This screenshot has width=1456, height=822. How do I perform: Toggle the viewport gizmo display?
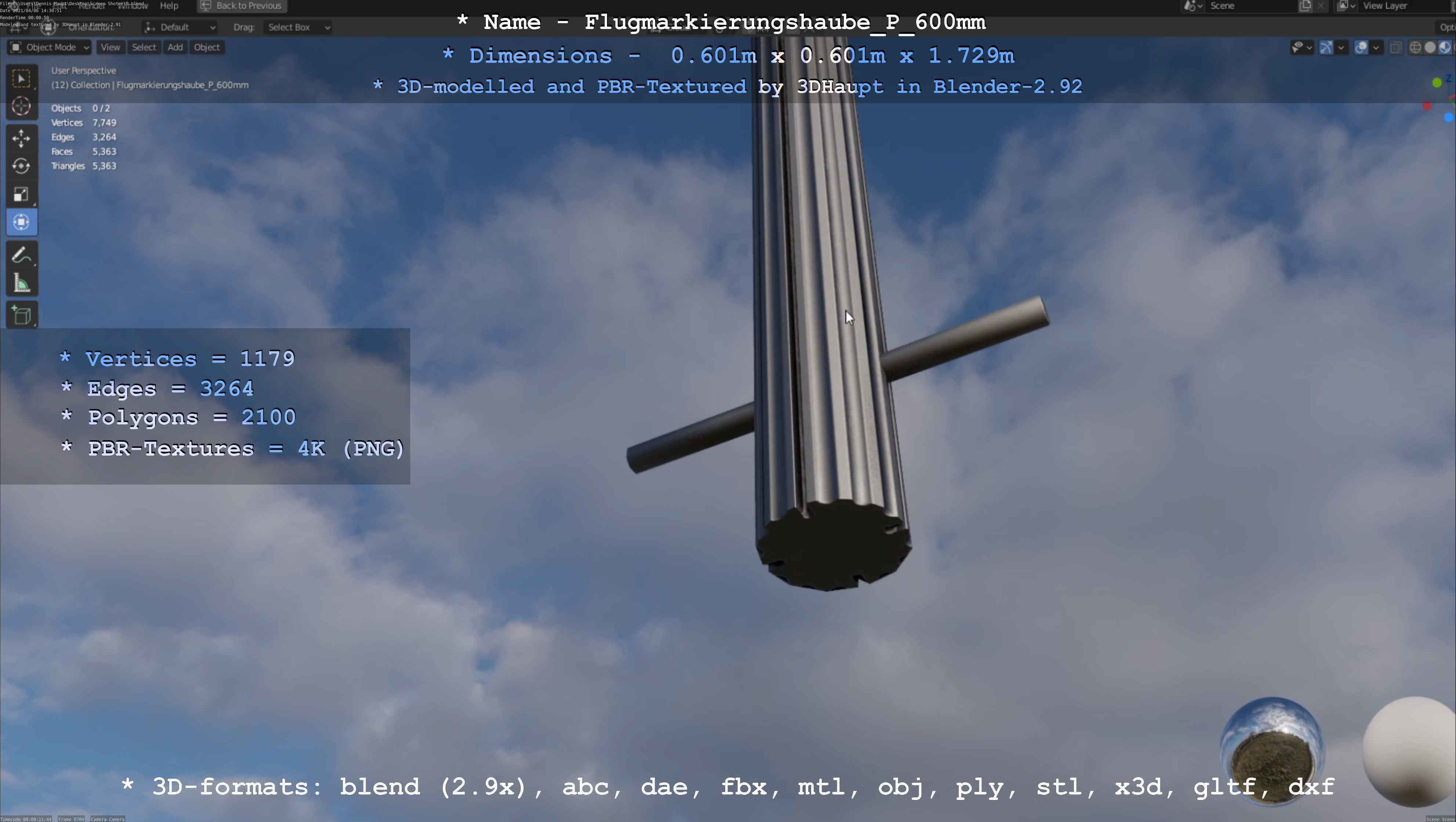1326,47
